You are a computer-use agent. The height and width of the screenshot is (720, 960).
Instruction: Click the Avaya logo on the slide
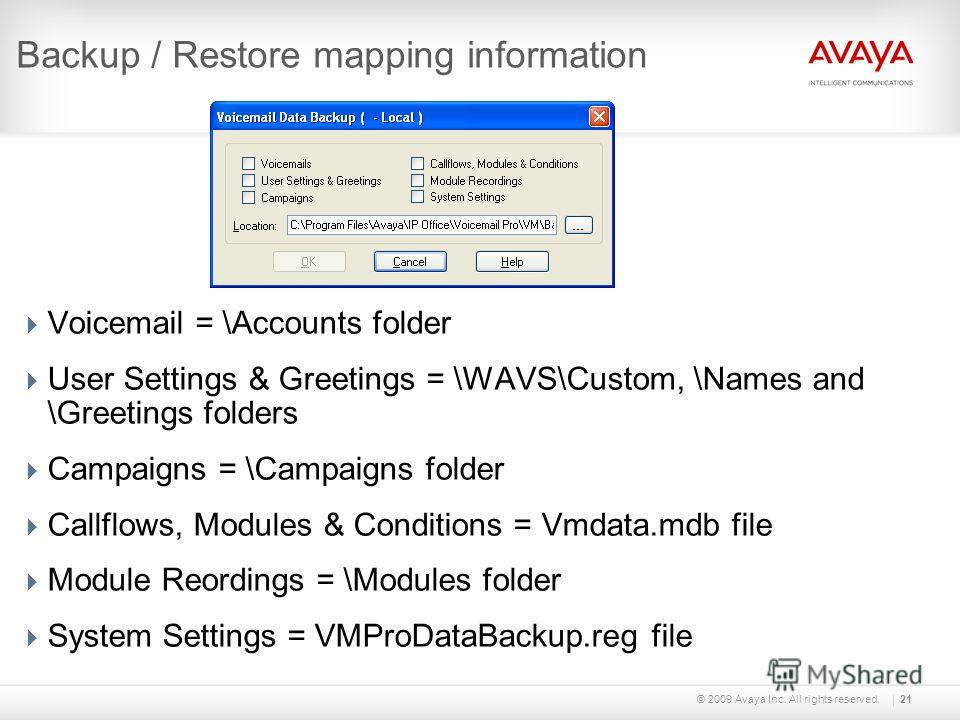point(860,55)
